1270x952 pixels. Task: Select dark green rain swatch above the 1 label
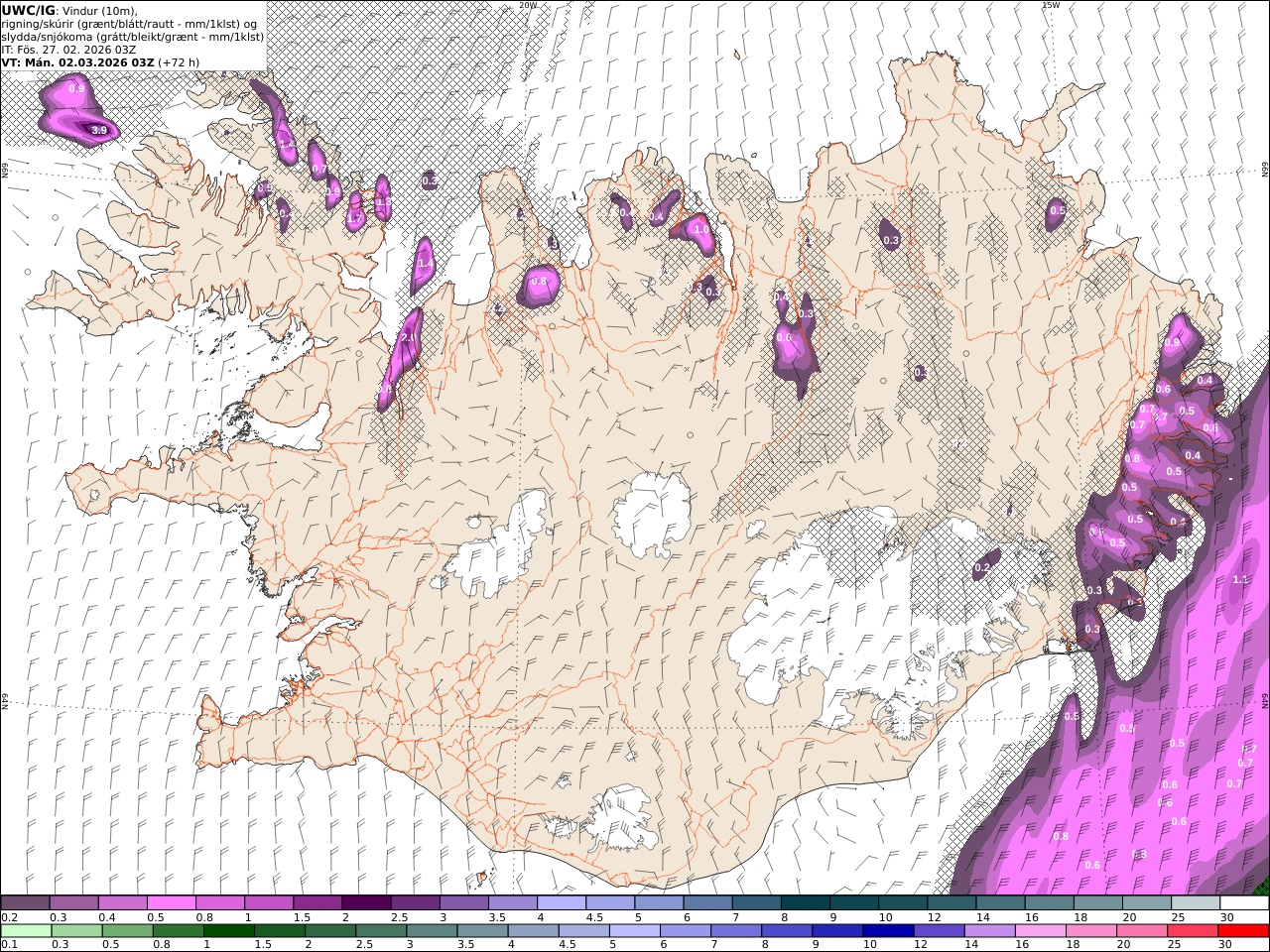point(229,931)
